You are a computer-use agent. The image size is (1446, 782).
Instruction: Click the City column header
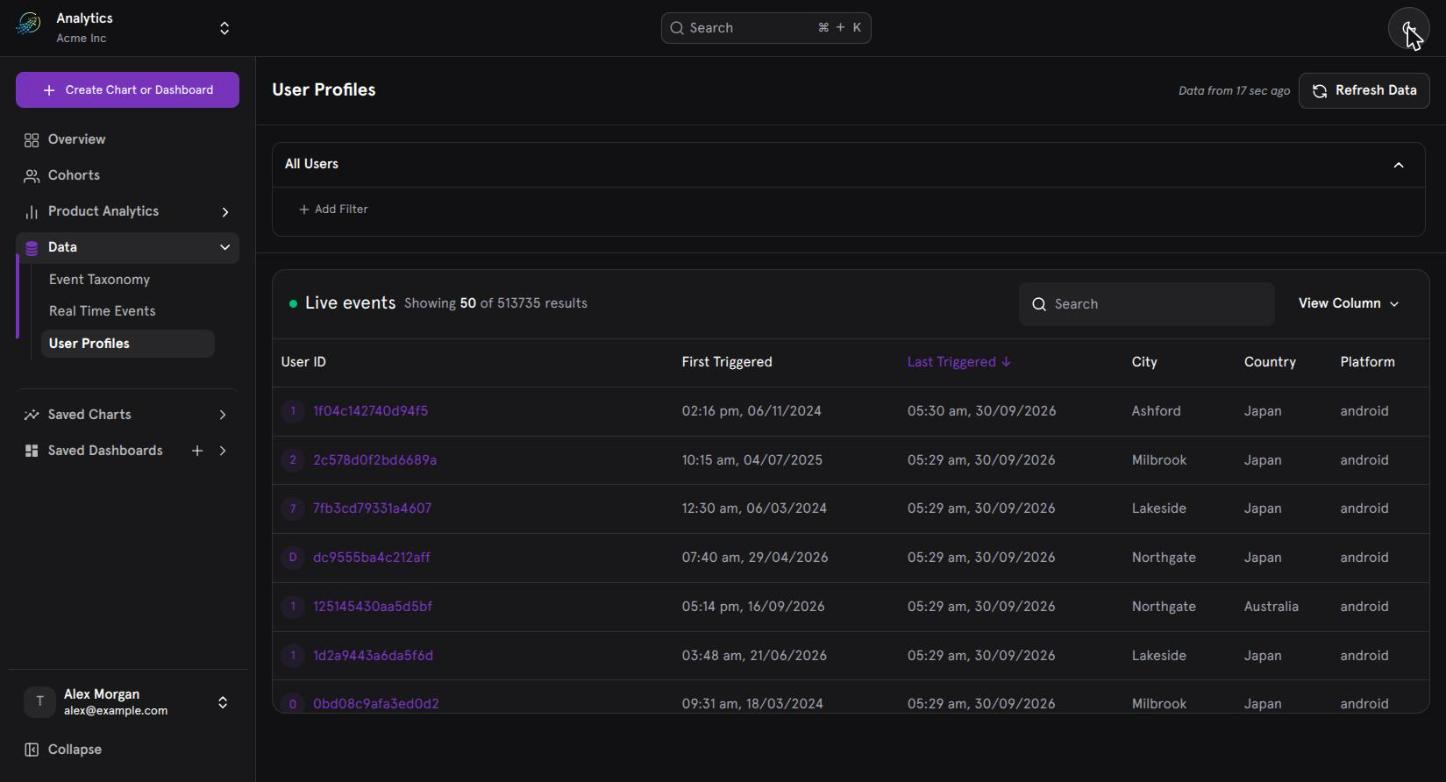[1144, 362]
